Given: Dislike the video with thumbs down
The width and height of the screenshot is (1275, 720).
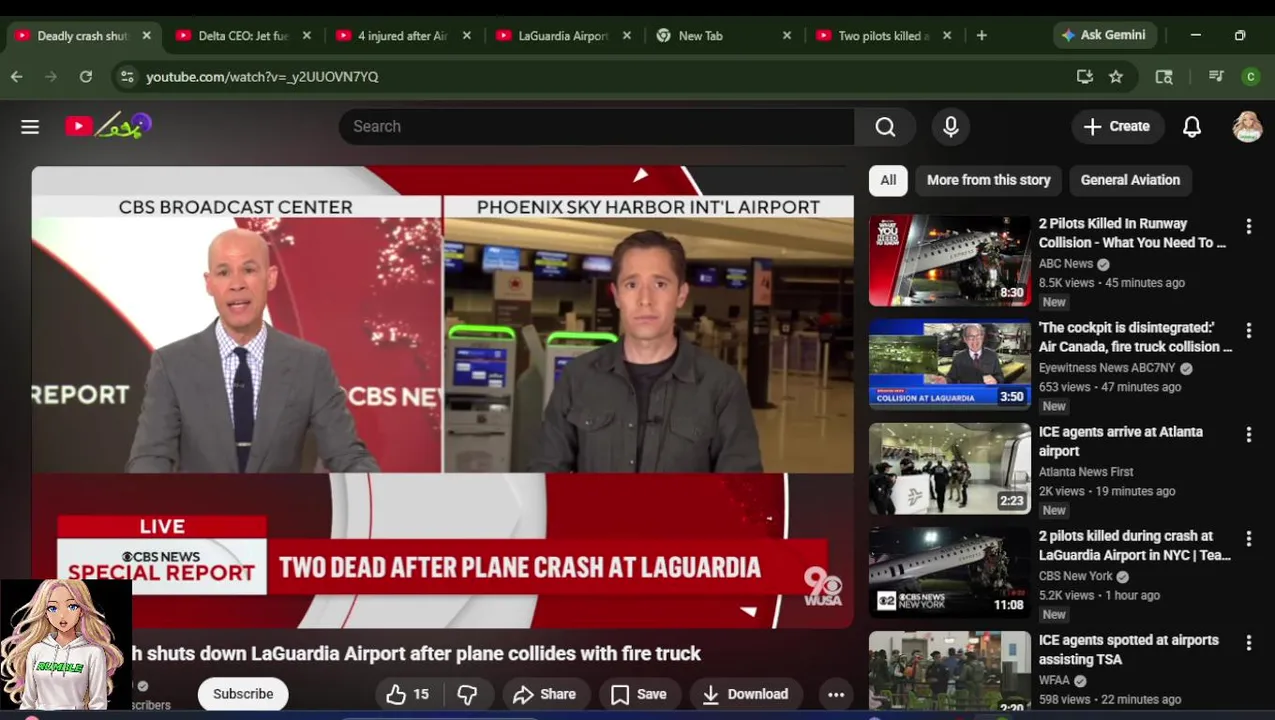Looking at the screenshot, I should (467, 694).
